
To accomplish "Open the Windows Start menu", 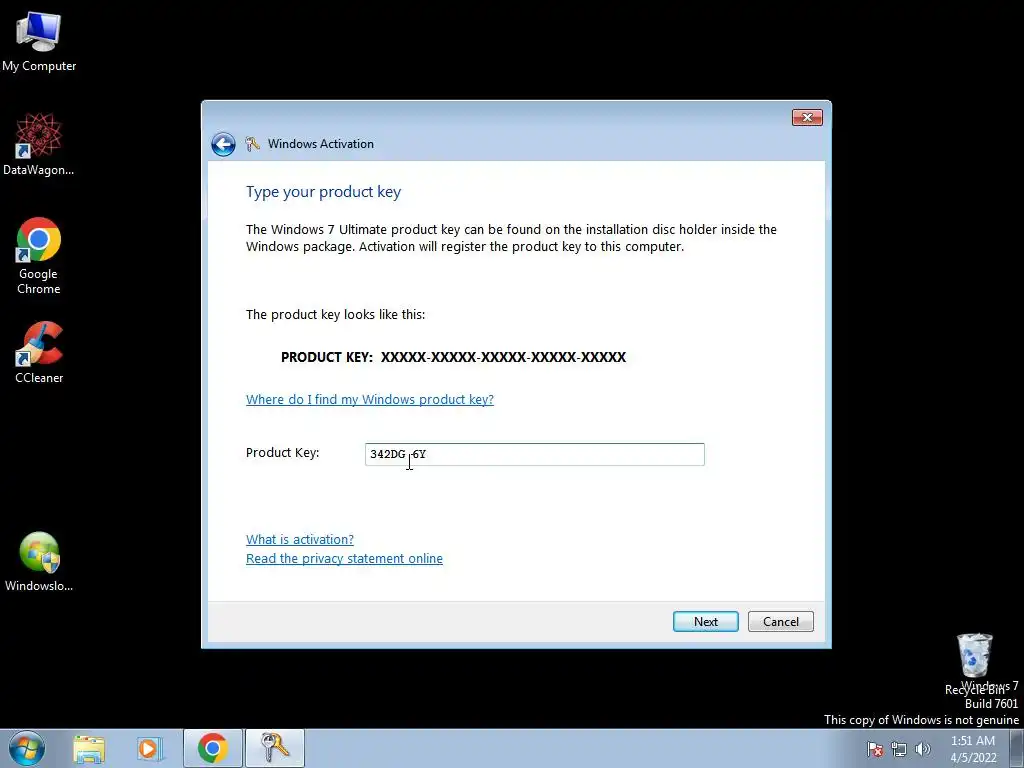I will pyautogui.click(x=27, y=748).
